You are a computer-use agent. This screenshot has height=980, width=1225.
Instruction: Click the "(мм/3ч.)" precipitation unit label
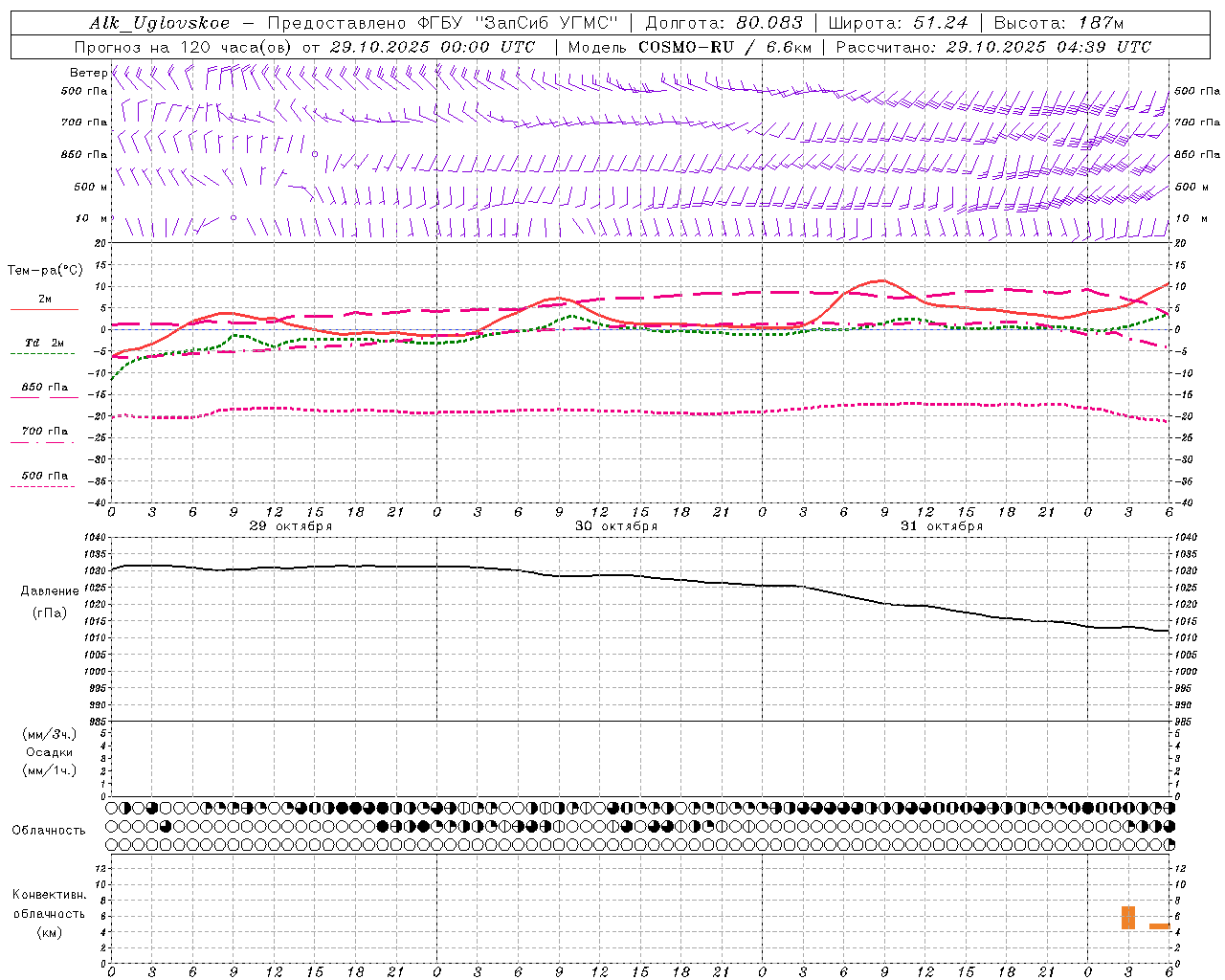click(x=49, y=734)
